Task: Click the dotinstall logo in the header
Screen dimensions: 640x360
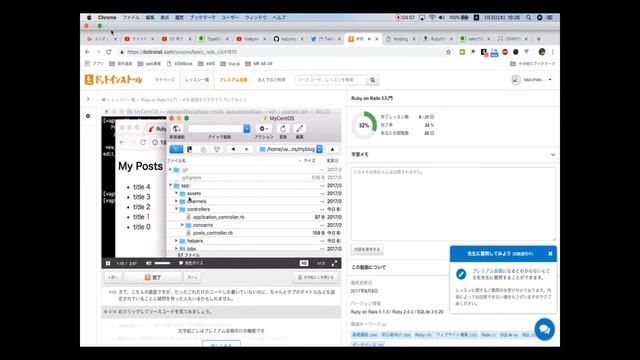Action: click(113, 79)
